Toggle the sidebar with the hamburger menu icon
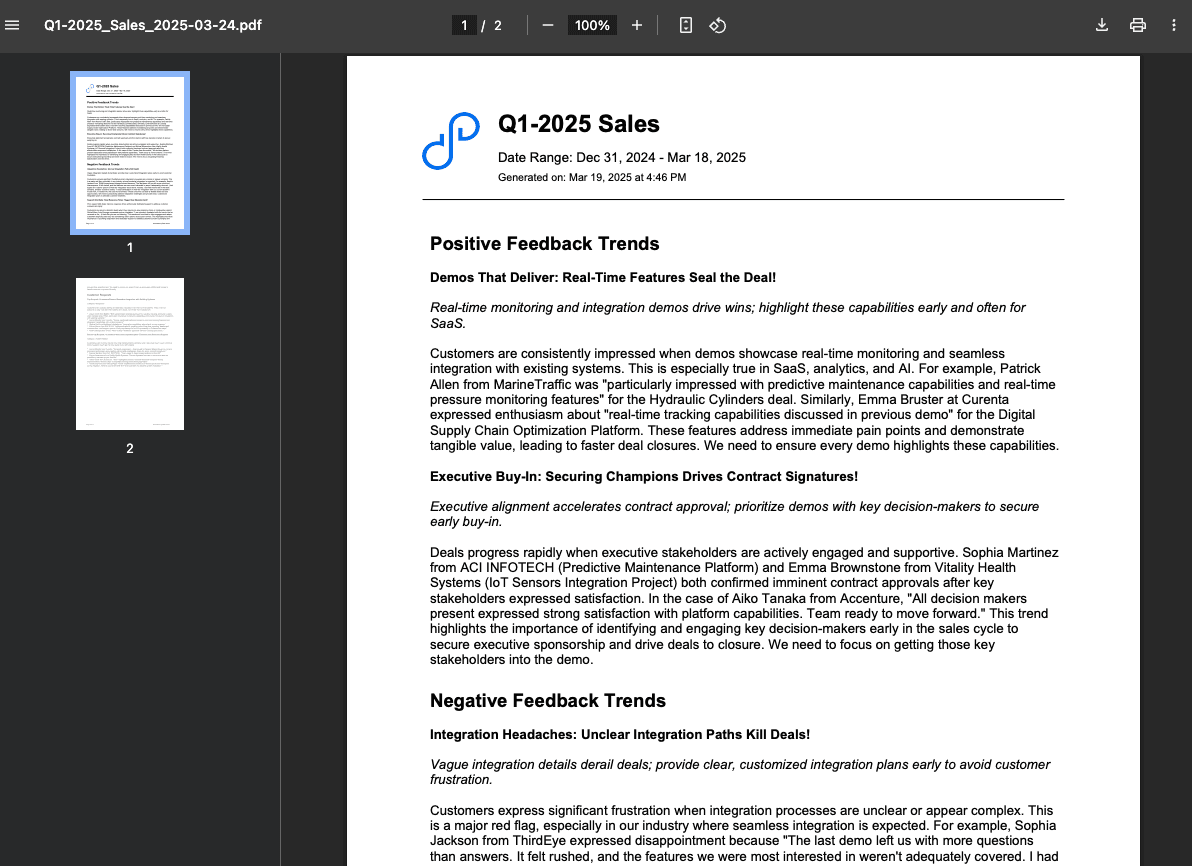Image resolution: width=1192 pixels, height=866 pixels. tap(12, 25)
